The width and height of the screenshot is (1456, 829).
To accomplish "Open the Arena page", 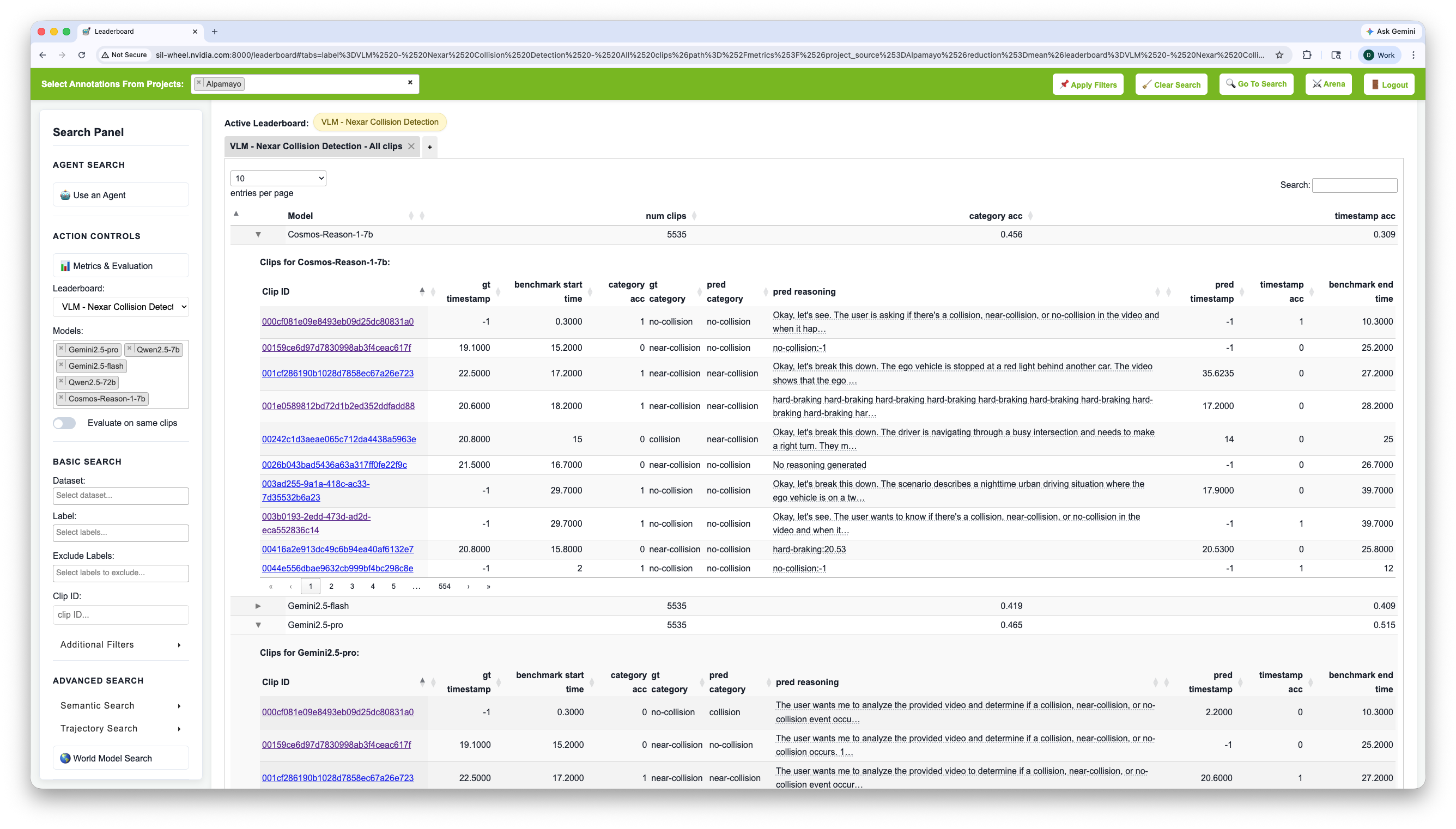I will click(1328, 84).
